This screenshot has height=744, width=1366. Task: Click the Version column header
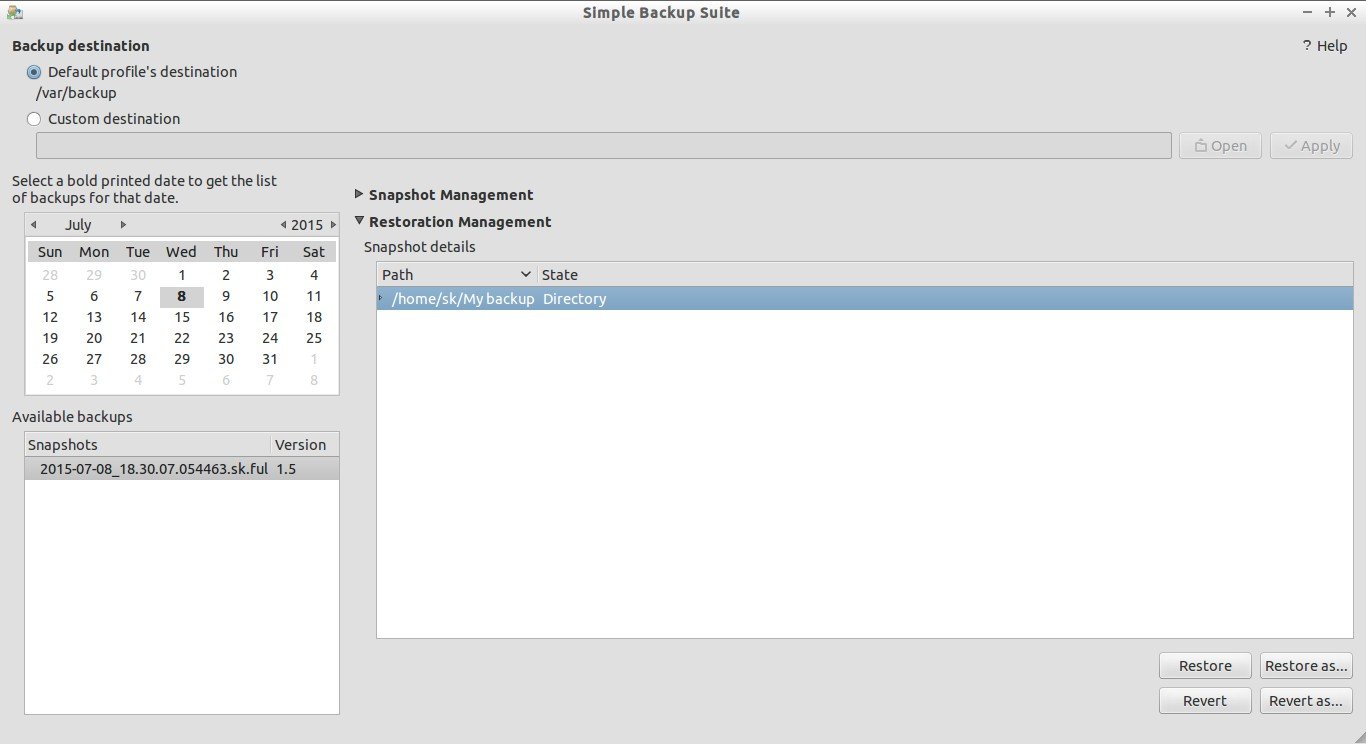[305, 445]
